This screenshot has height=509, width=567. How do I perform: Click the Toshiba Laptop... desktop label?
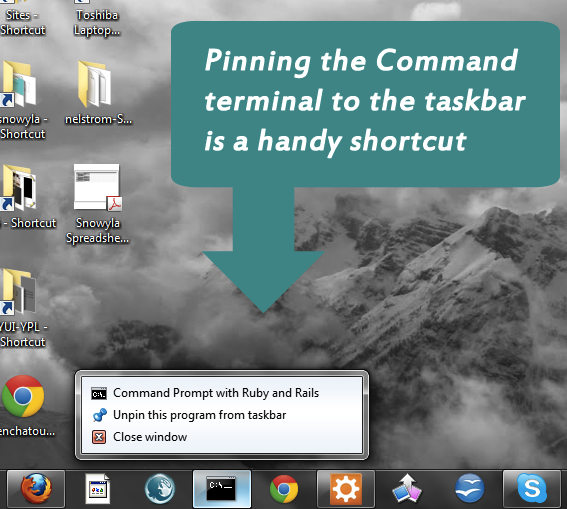tap(97, 22)
